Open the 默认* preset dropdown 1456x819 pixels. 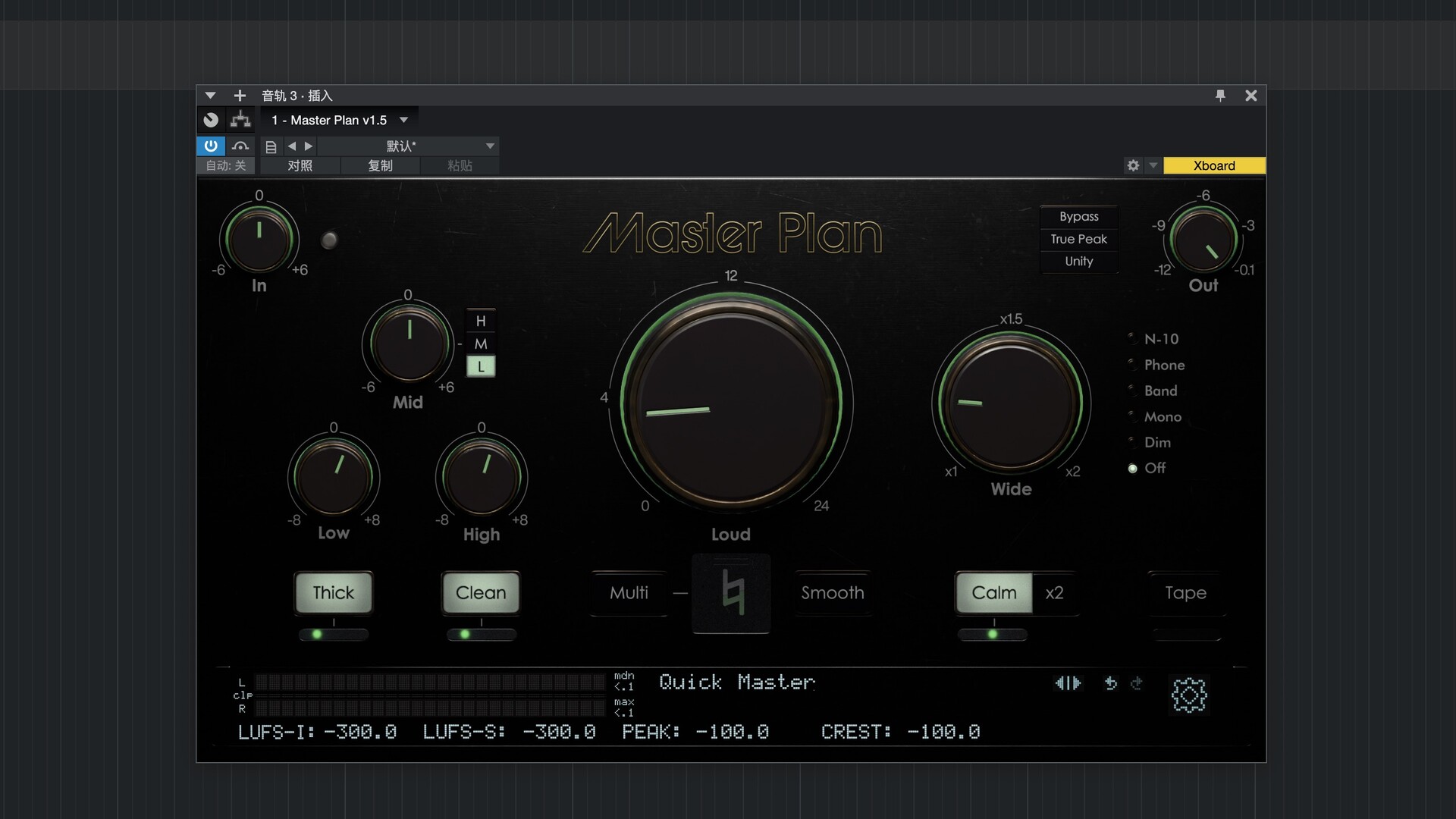click(408, 146)
